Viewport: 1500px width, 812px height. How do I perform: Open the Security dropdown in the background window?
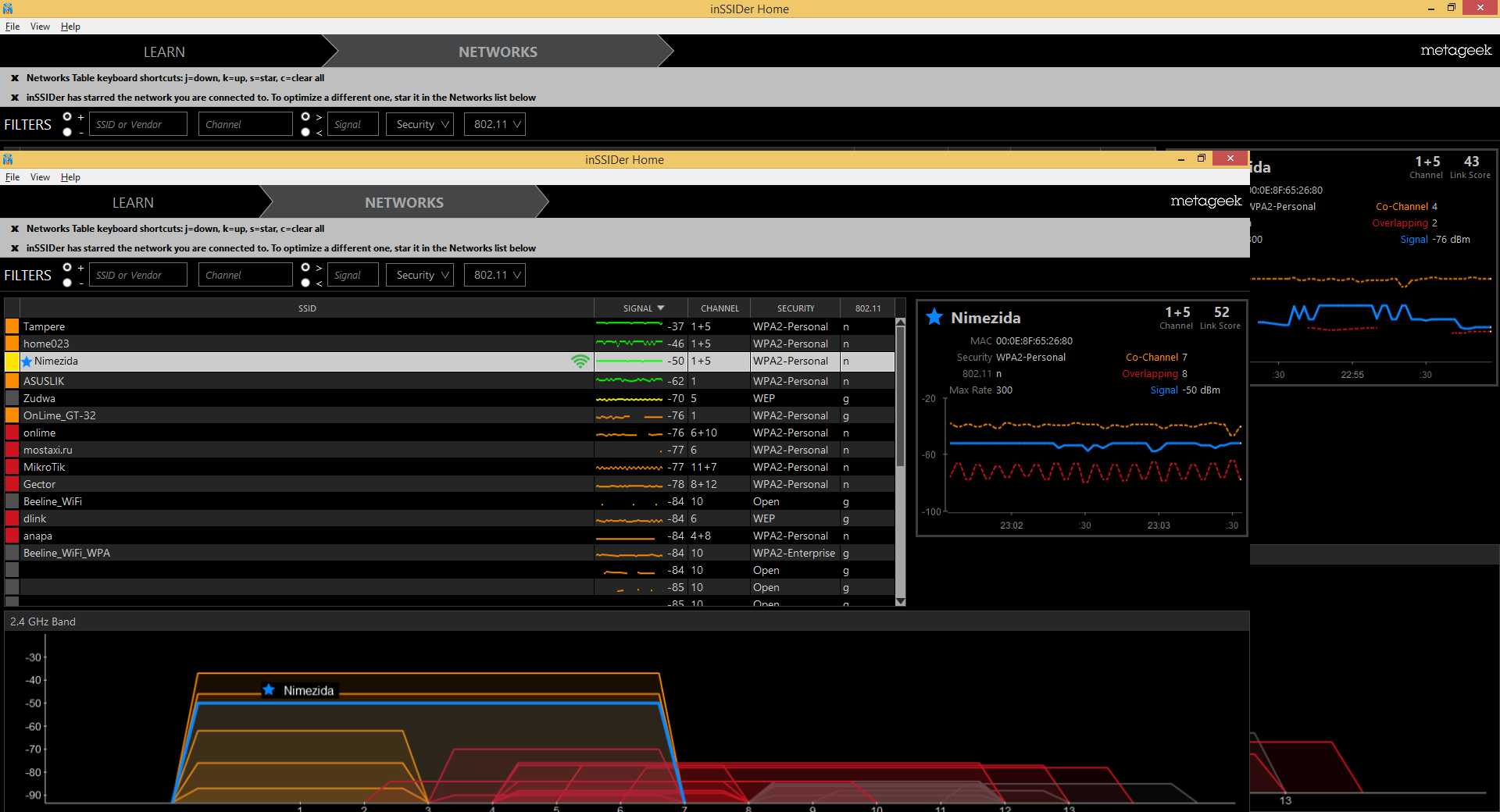(420, 124)
